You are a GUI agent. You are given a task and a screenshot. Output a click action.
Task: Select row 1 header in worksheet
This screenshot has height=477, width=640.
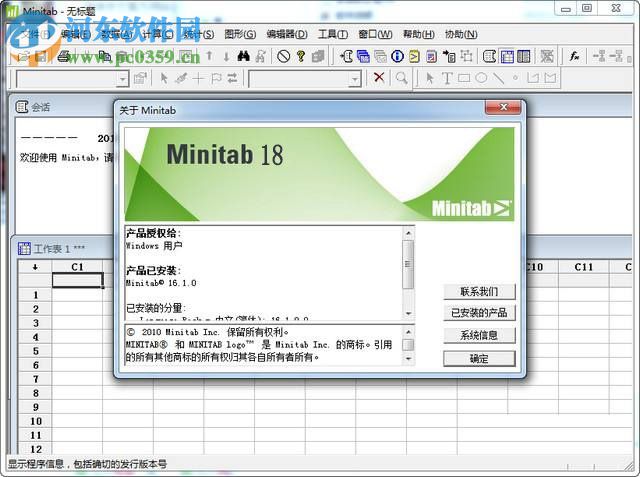point(36,295)
